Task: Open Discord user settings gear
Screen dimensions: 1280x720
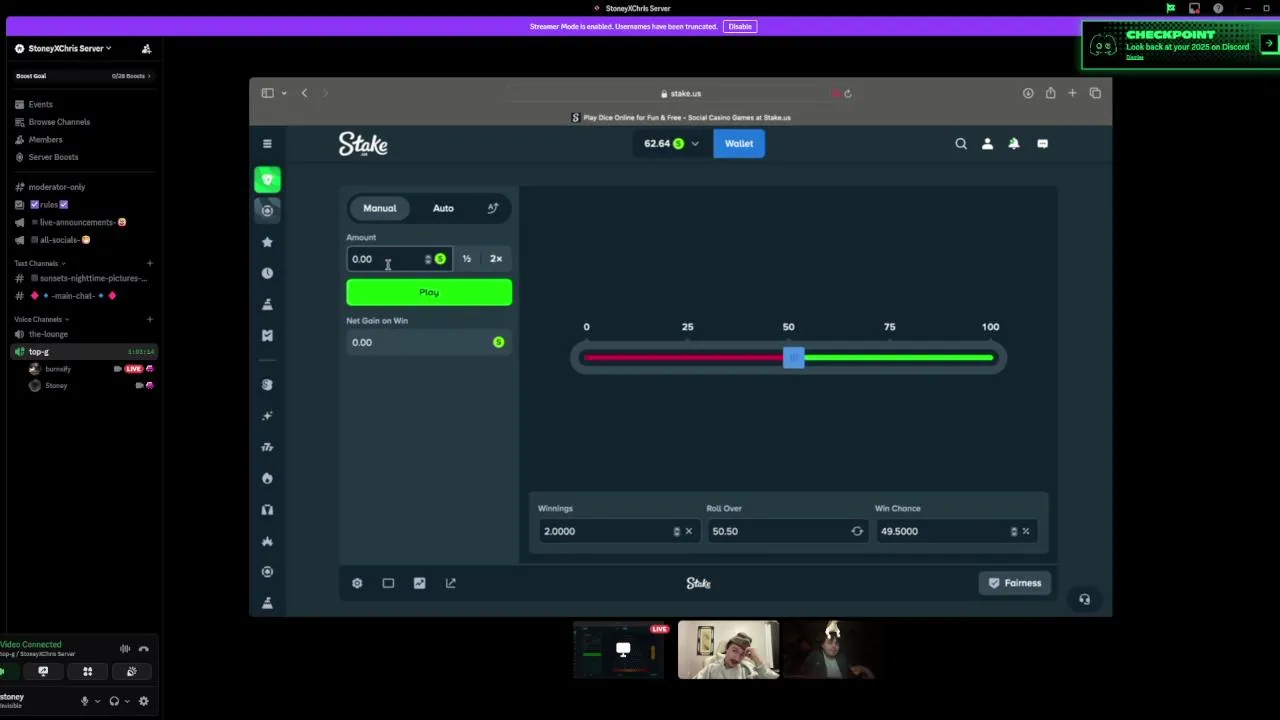Action: [143, 701]
